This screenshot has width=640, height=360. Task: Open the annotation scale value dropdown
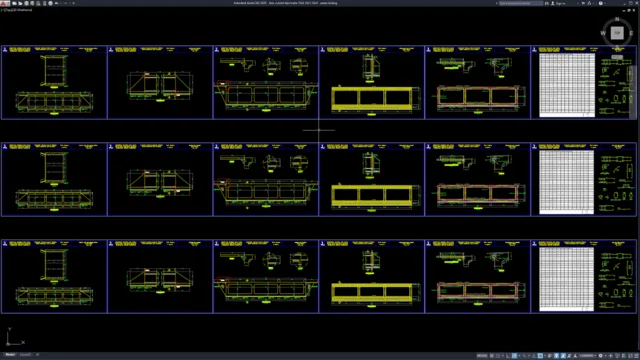(588, 356)
